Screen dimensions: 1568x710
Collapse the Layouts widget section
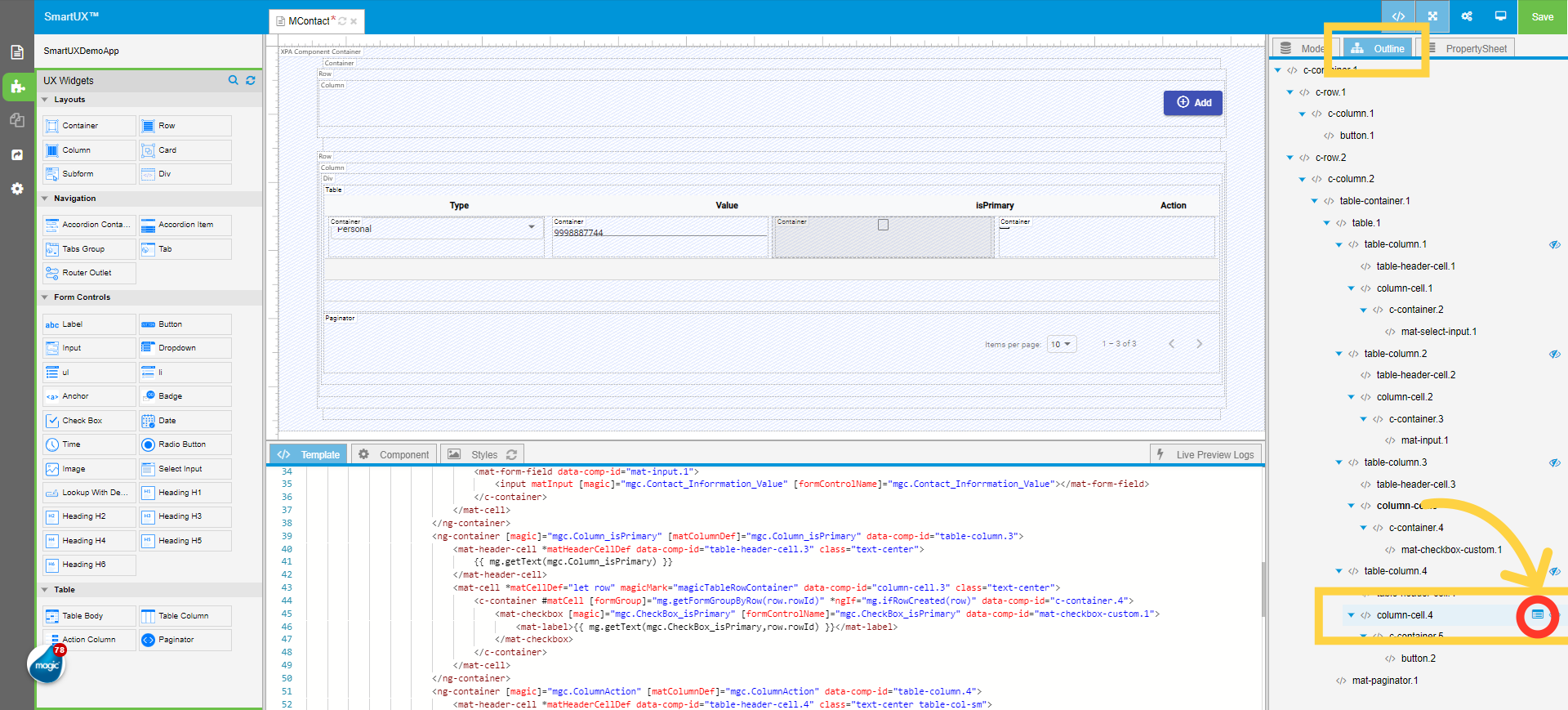coord(45,100)
